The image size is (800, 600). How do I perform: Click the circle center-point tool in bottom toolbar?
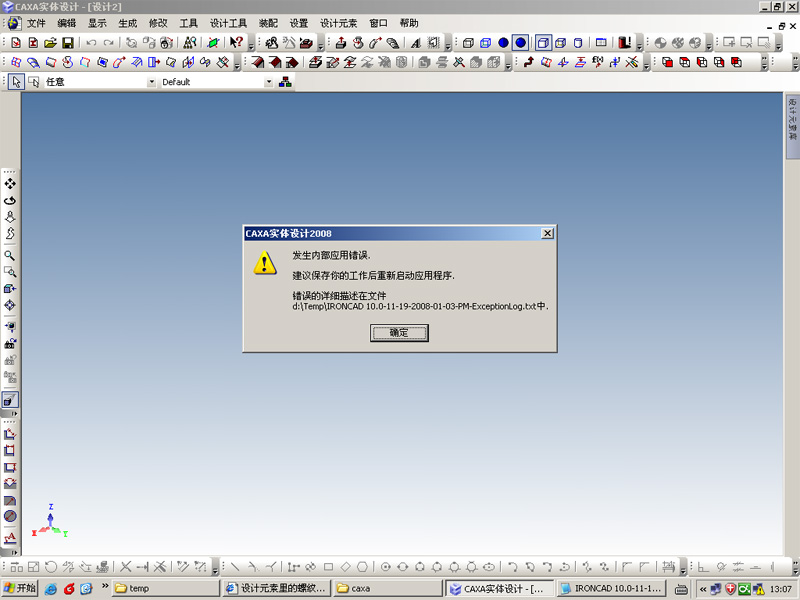pos(386,566)
